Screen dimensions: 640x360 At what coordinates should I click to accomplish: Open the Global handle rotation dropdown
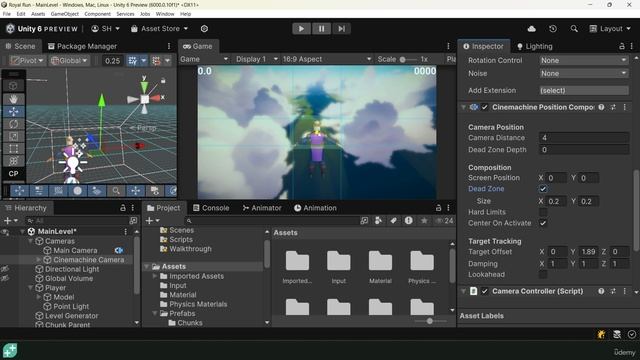pos(69,60)
